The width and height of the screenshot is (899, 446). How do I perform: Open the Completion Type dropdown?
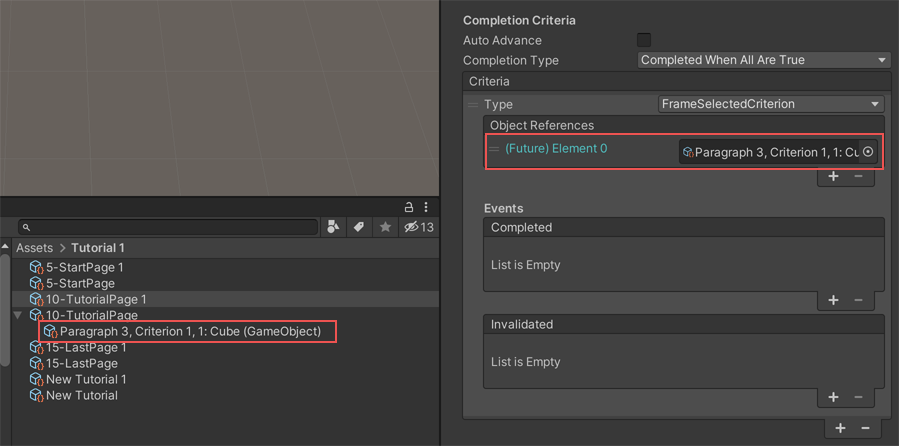[x=764, y=60]
